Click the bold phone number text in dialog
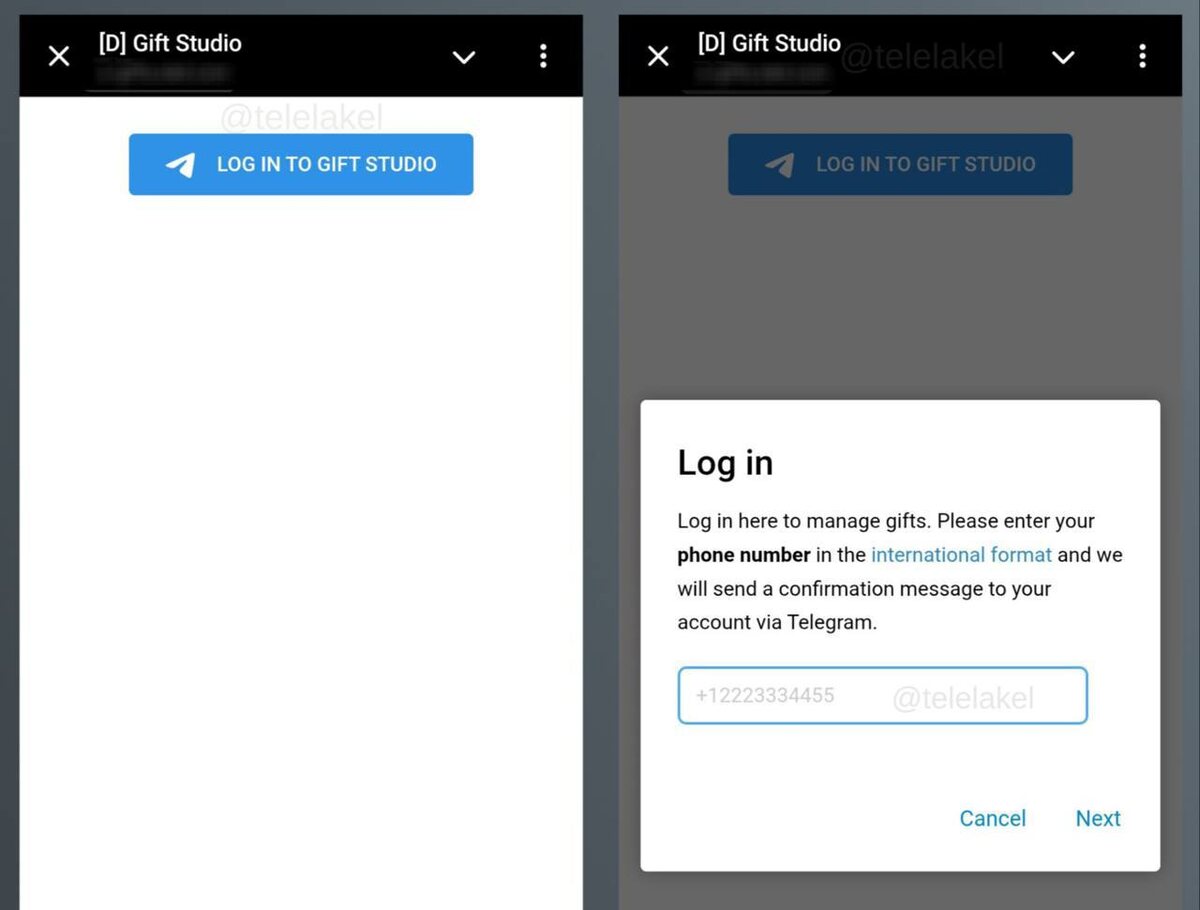1200x910 pixels. point(744,554)
